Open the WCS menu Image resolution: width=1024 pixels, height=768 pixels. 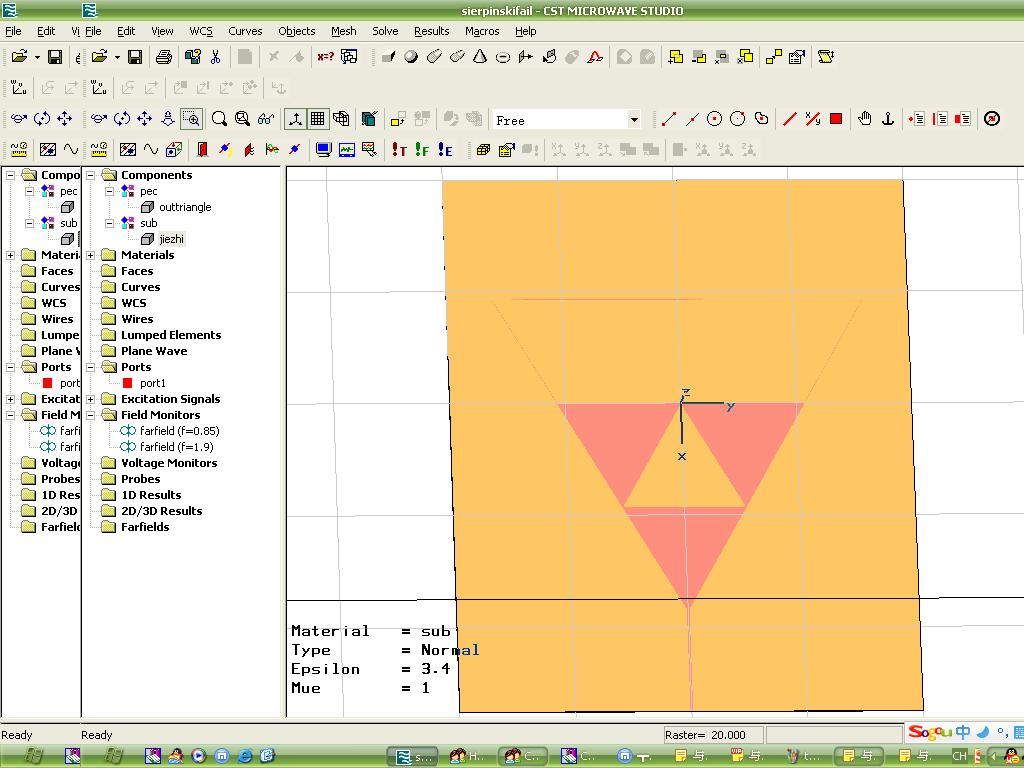tap(201, 31)
